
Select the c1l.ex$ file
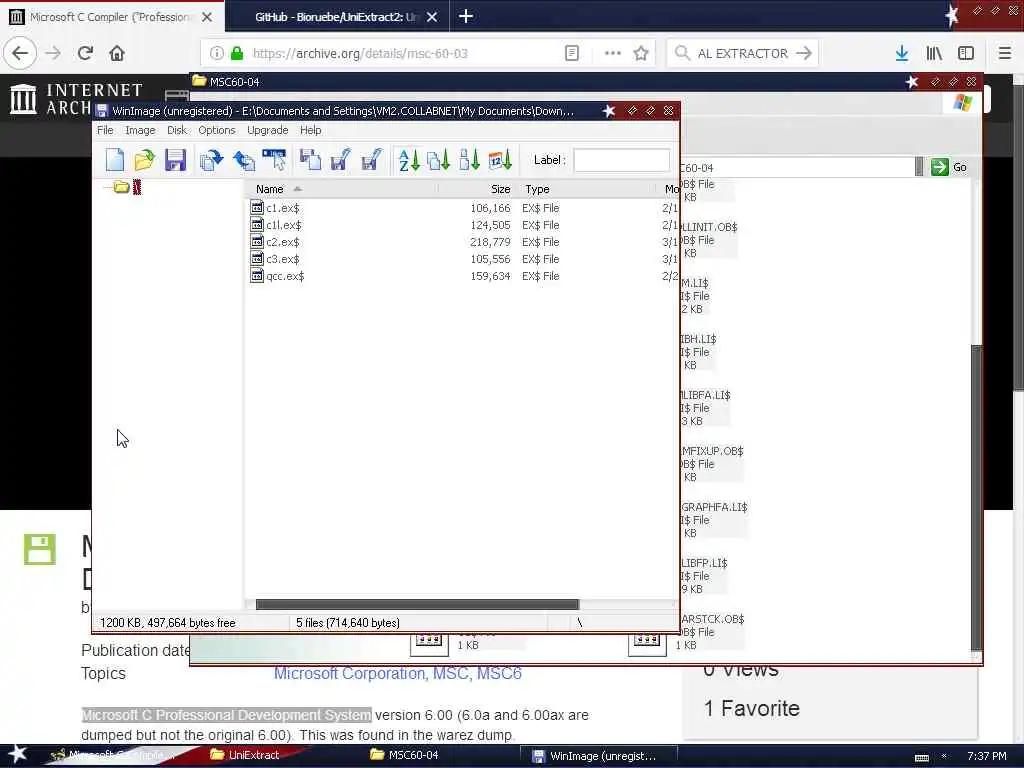[276, 225]
